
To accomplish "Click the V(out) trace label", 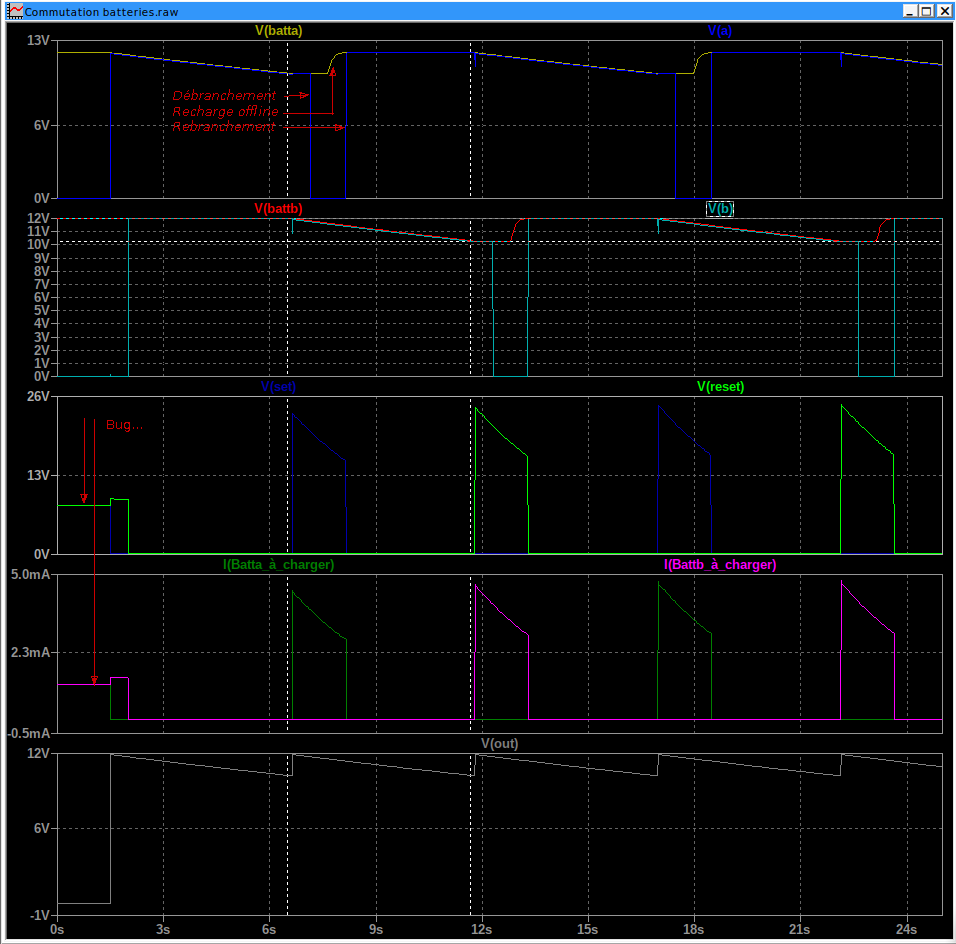I will click(x=499, y=743).
